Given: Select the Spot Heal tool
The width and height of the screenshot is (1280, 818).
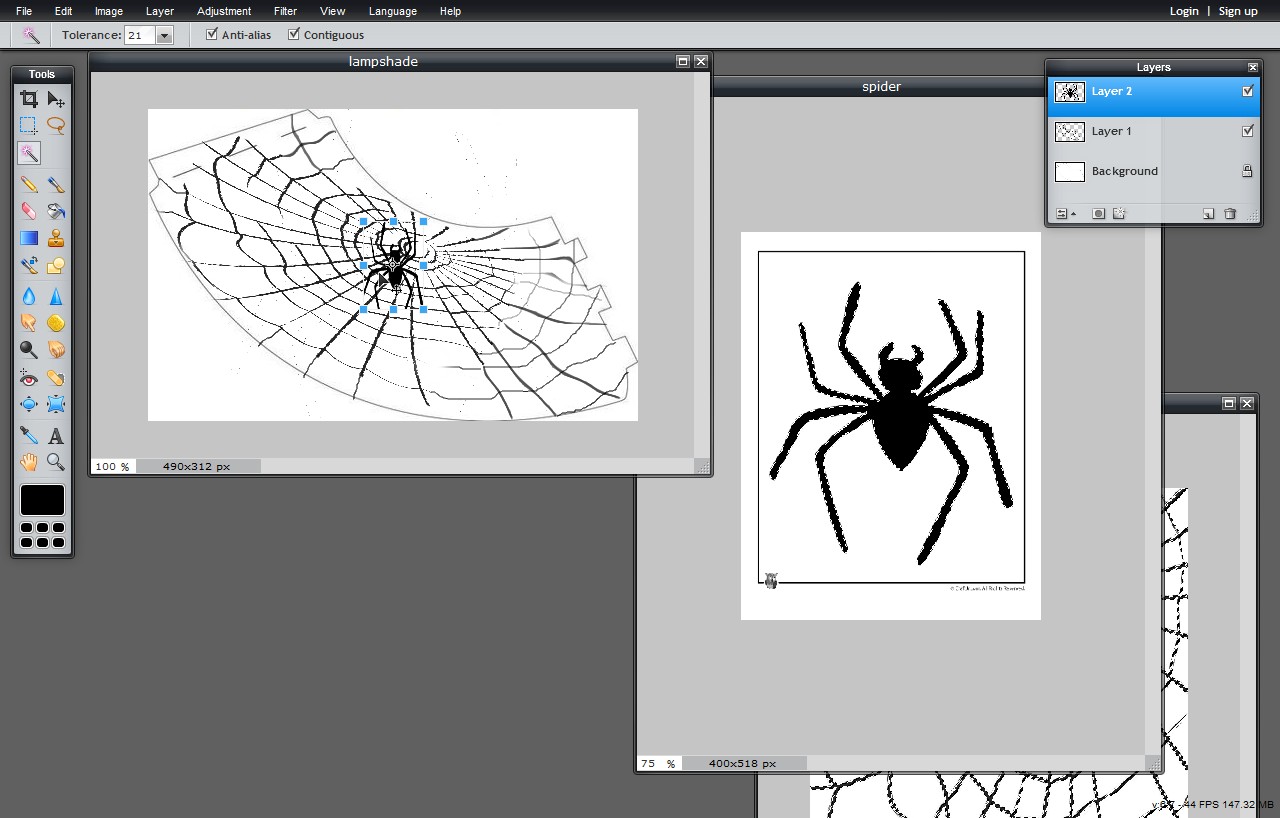Looking at the screenshot, I should pyautogui.click(x=56, y=378).
